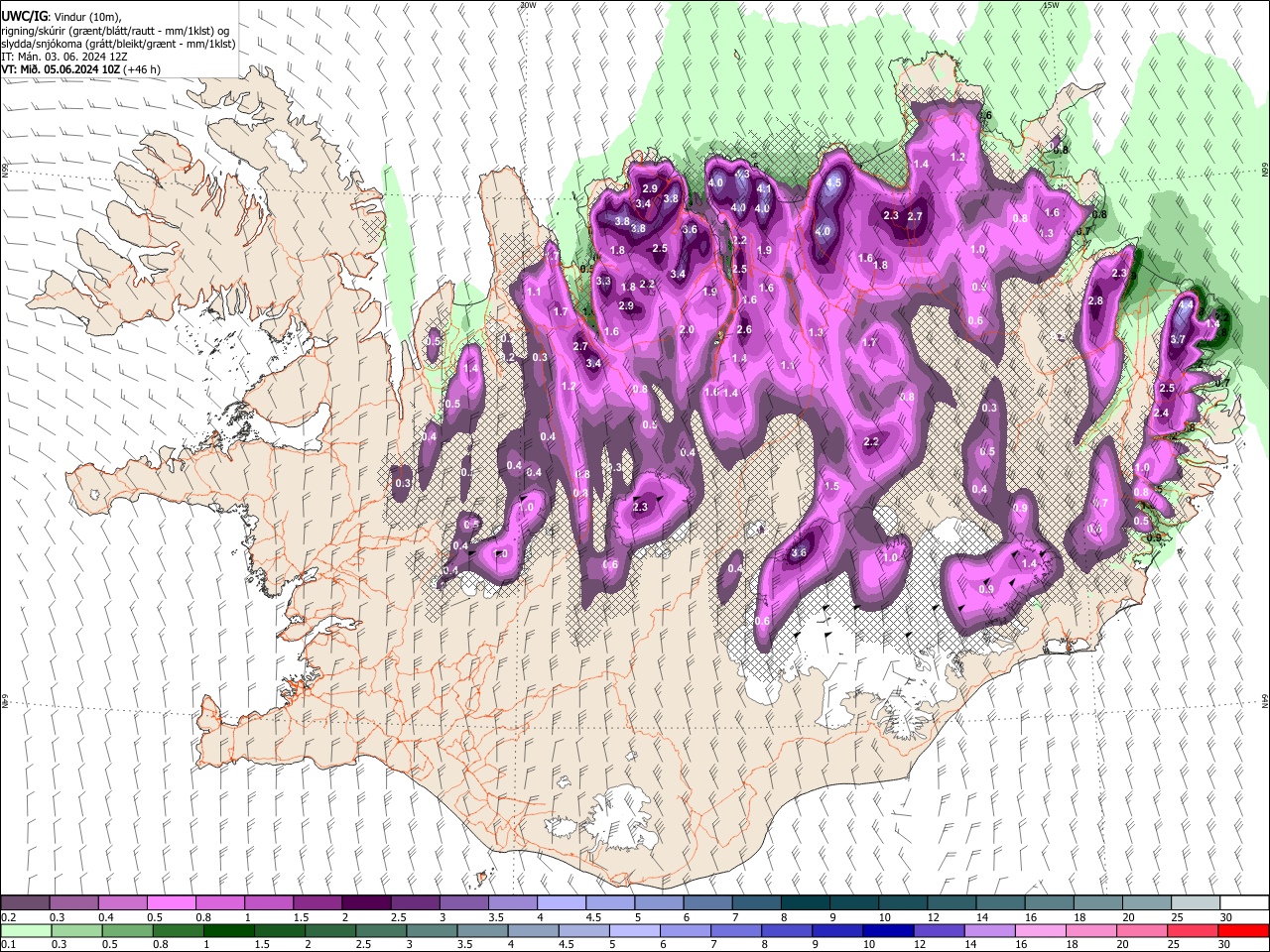
Task: Click the 4.5 precipitation value on the north coast map
Action: 833,182
